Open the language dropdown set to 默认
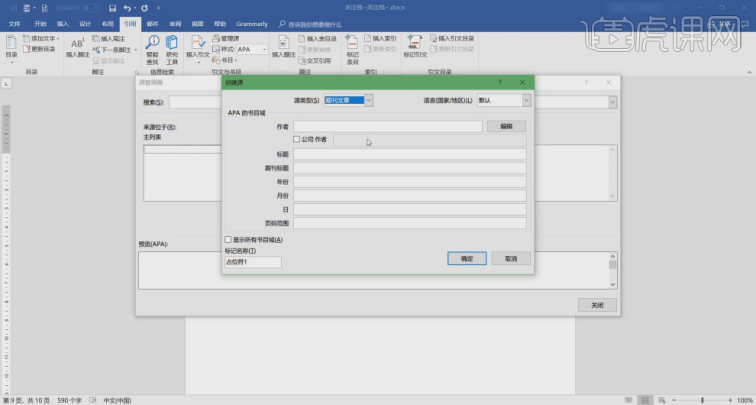The image size is (756, 405). (x=526, y=100)
